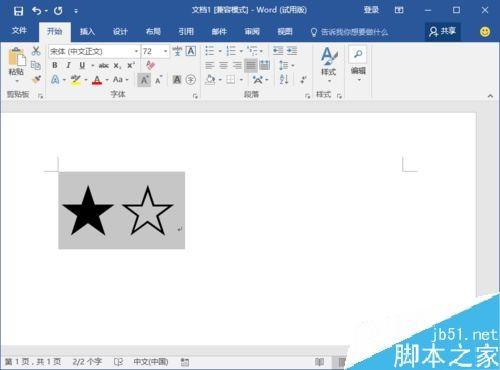This screenshot has width=500, height=370.
Task: Click the Format Painter brush icon
Action: (36, 79)
